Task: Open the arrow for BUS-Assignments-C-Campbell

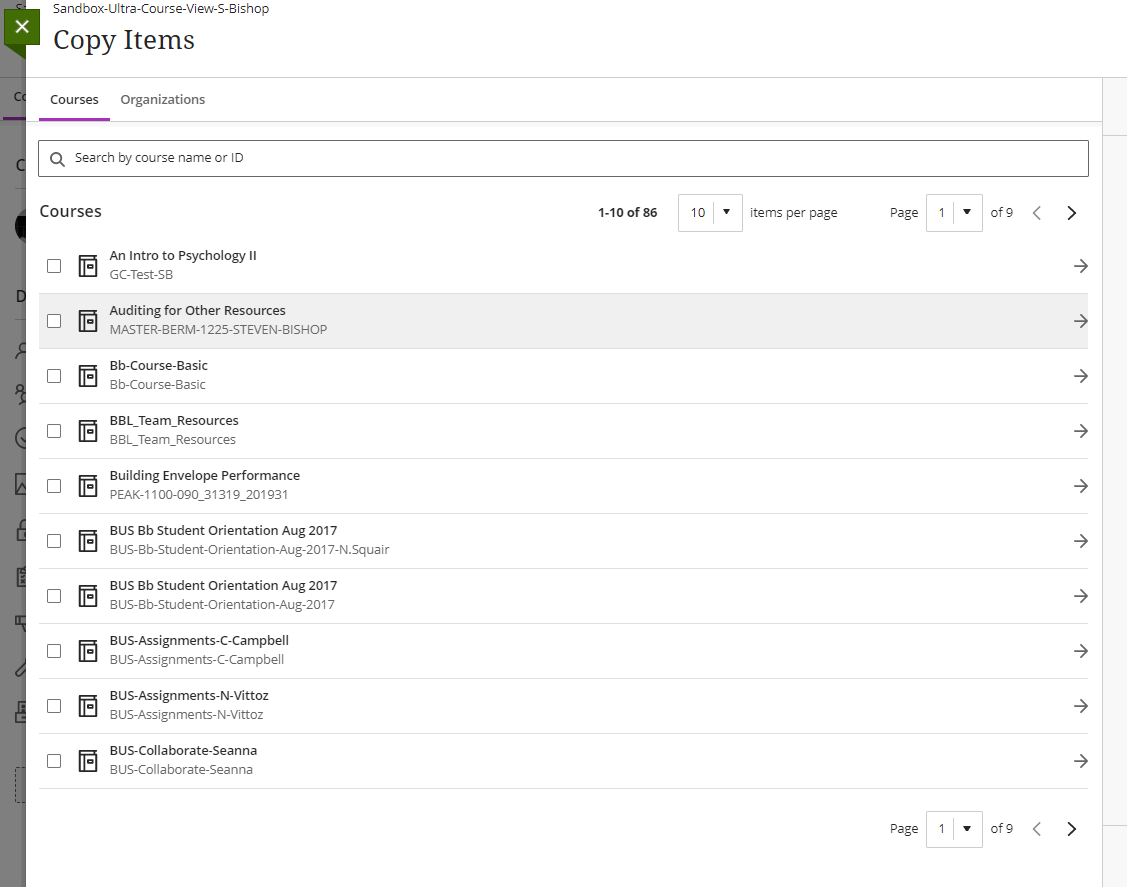Action: [x=1080, y=650]
